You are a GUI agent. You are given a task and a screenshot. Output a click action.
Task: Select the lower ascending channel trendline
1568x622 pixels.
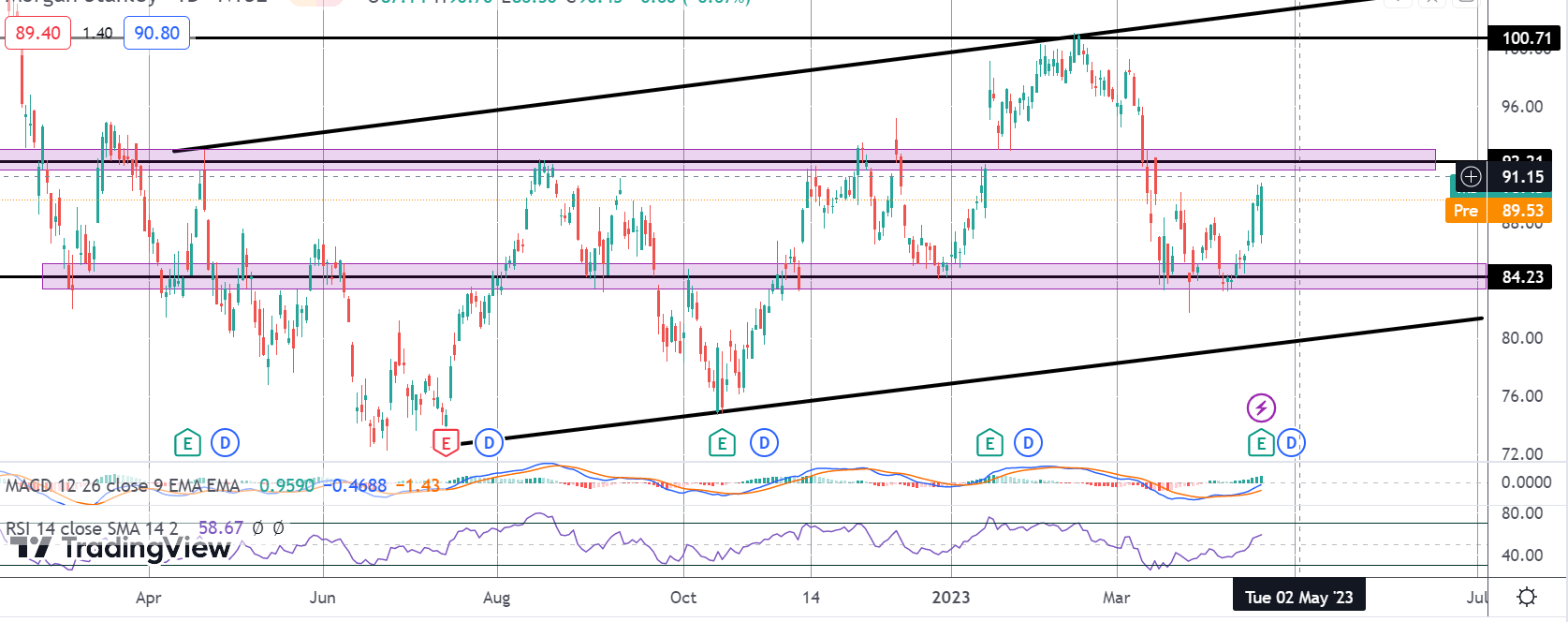click(x=972, y=380)
